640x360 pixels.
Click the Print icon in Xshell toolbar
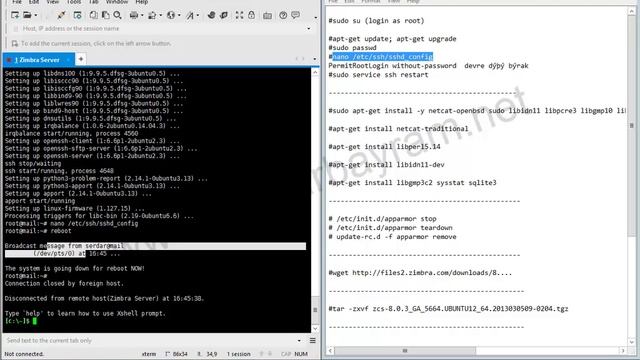click(x=133, y=15)
